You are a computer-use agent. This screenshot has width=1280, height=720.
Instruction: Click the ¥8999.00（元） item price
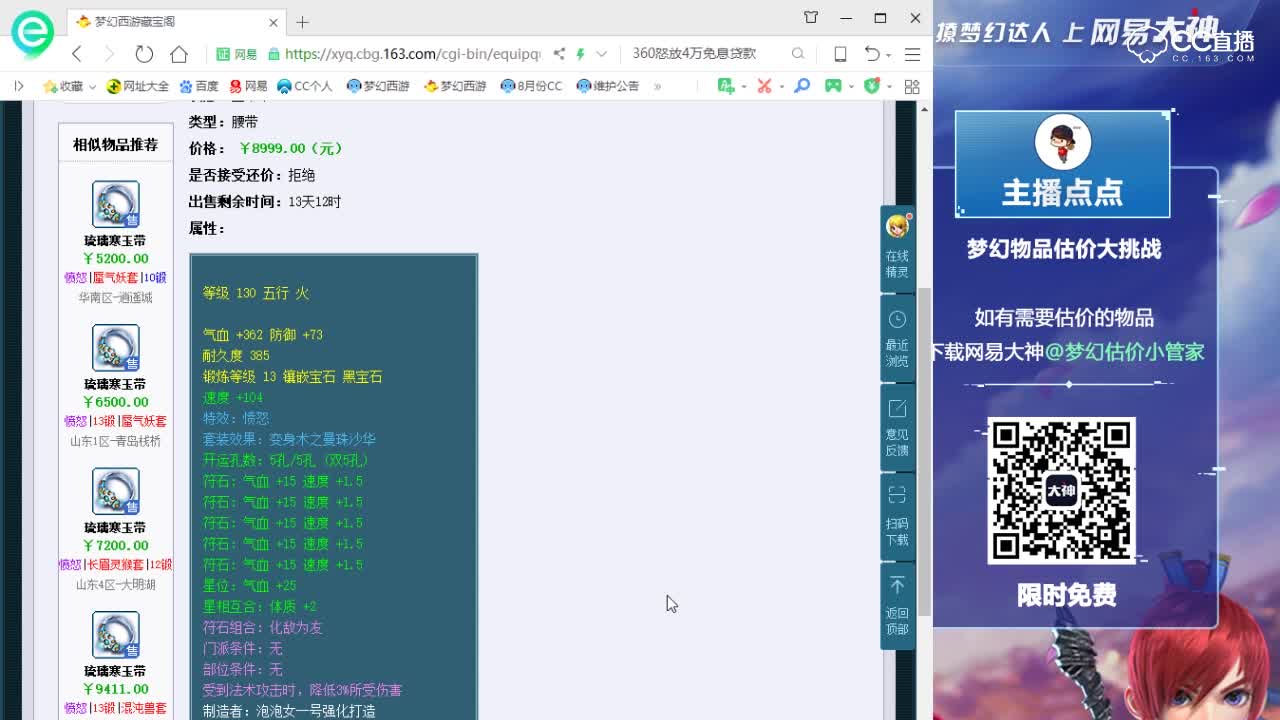[x=291, y=148]
